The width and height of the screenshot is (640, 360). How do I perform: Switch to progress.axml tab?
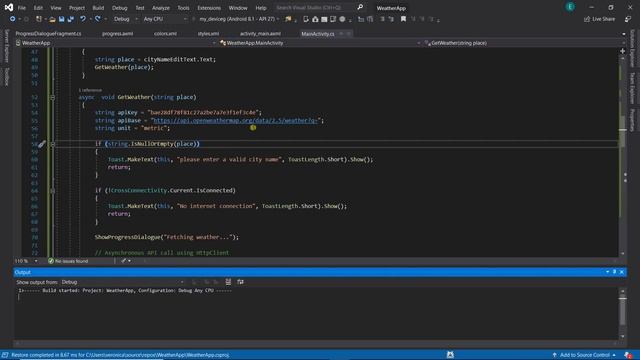coord(118,34)
